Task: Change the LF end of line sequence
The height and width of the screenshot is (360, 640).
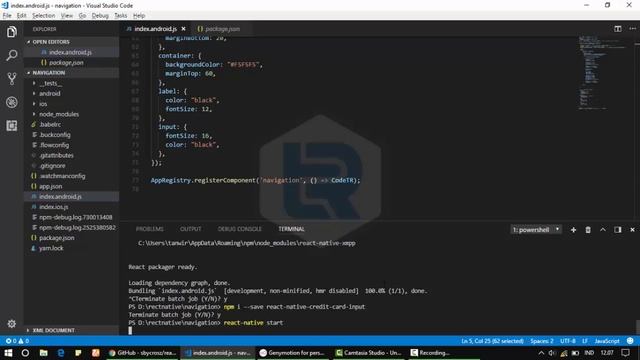Action: click(585, 341)
